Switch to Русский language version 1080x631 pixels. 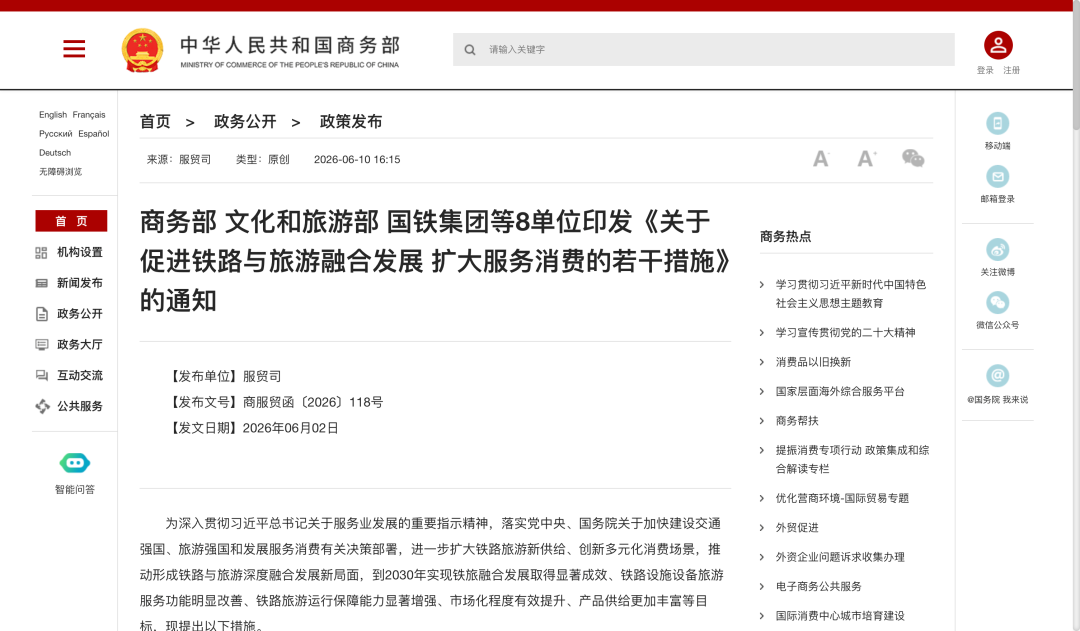pos(55,134)
